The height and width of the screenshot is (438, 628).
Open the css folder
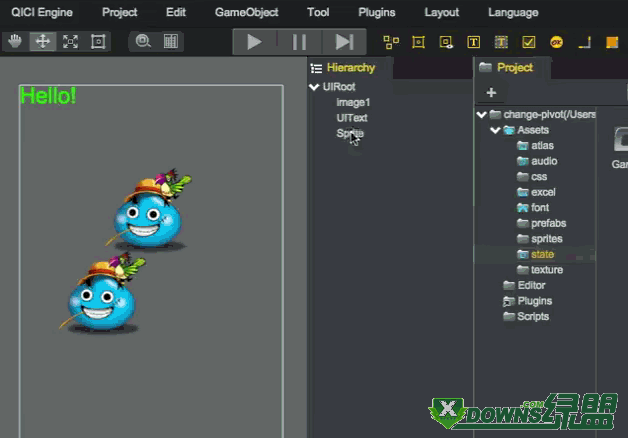[539, 177]
